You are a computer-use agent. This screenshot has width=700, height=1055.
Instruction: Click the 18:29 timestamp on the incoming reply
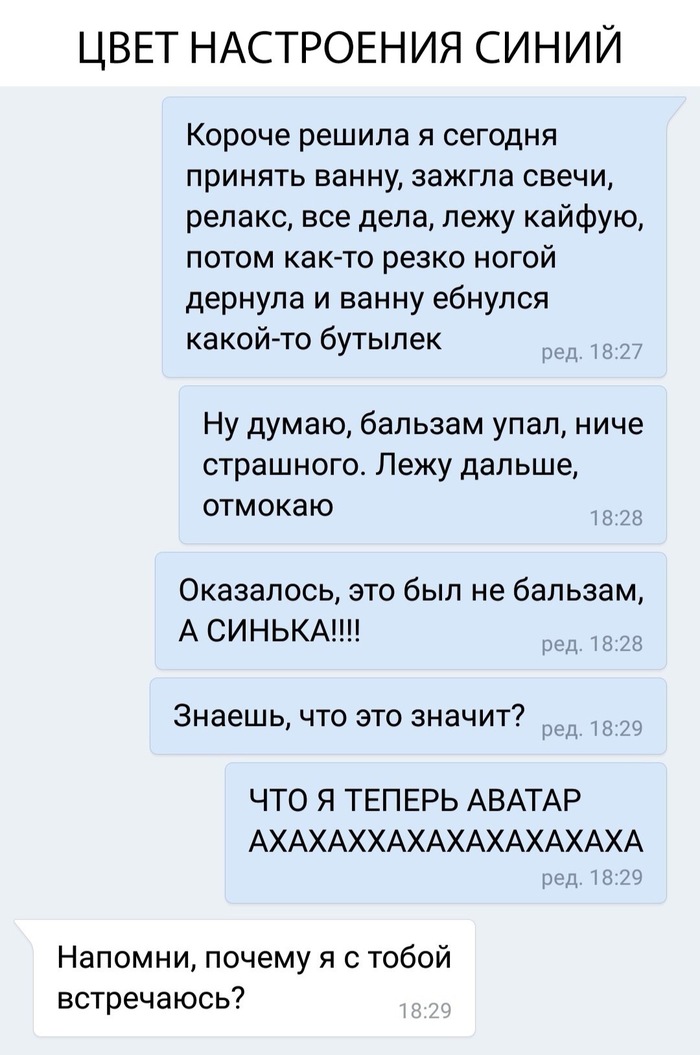[x=425, y=1011]
